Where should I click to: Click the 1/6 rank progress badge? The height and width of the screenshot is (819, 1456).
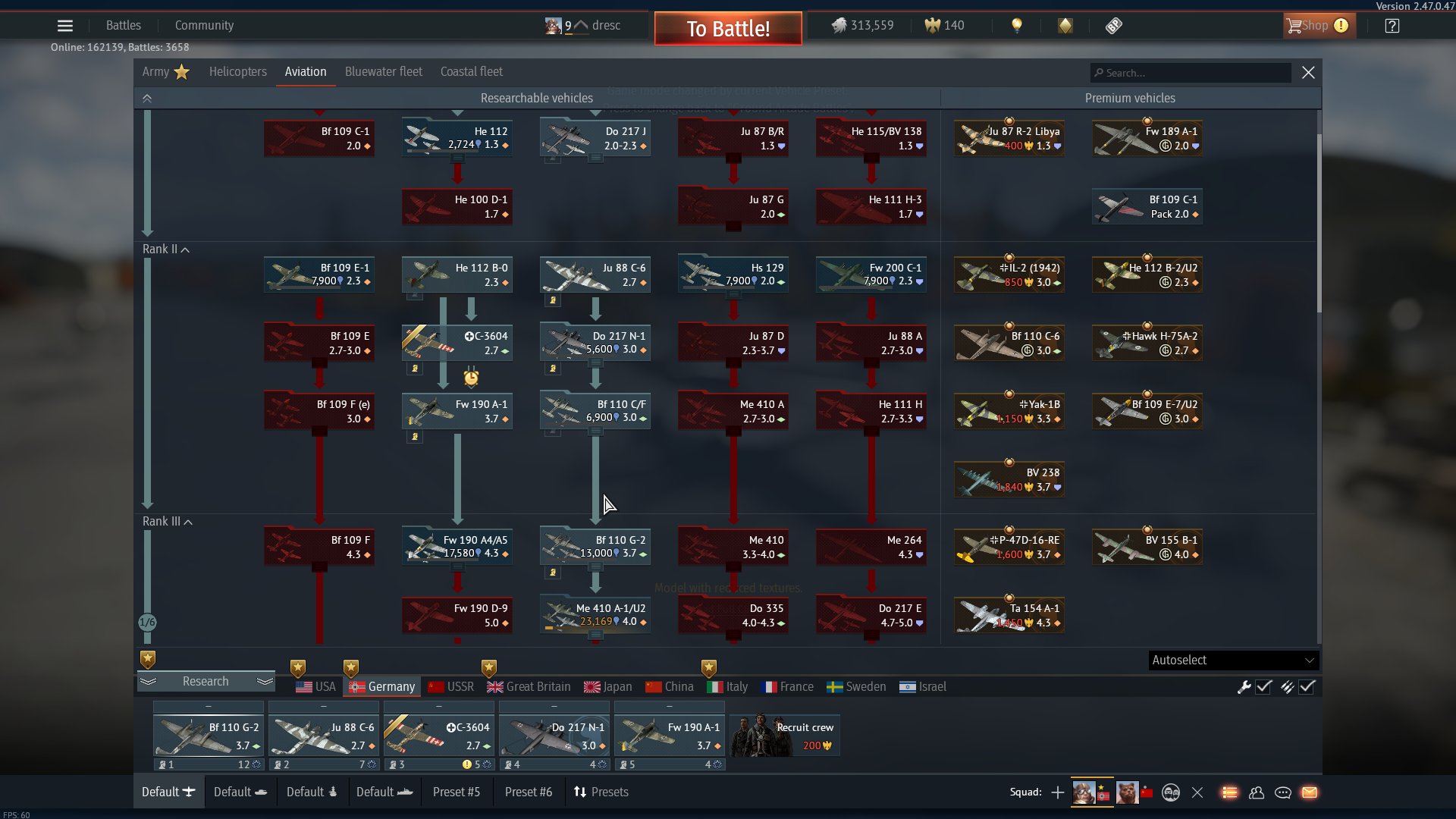[x=147, y=623]
